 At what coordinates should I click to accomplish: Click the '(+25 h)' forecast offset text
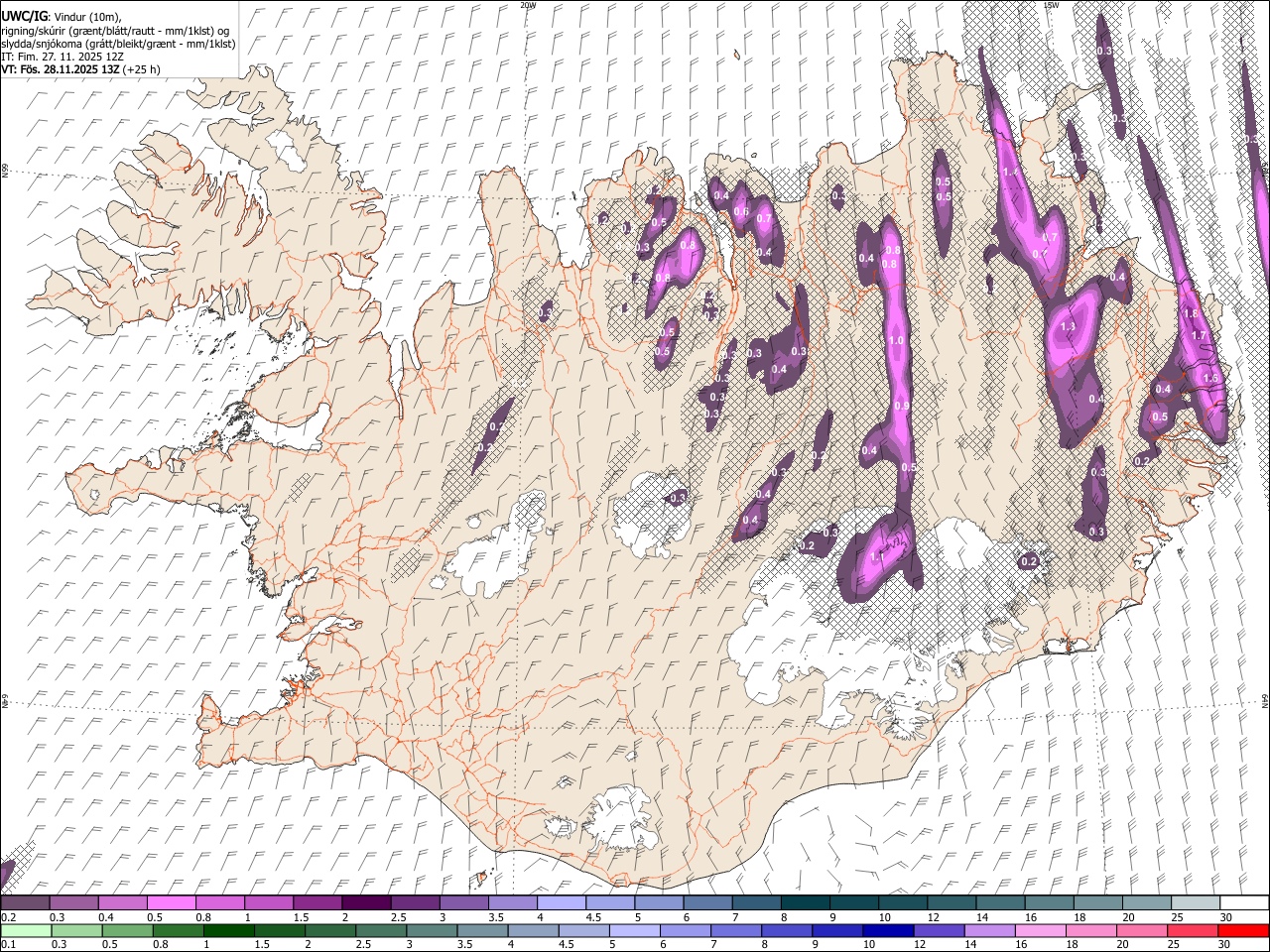click(142, 69)
